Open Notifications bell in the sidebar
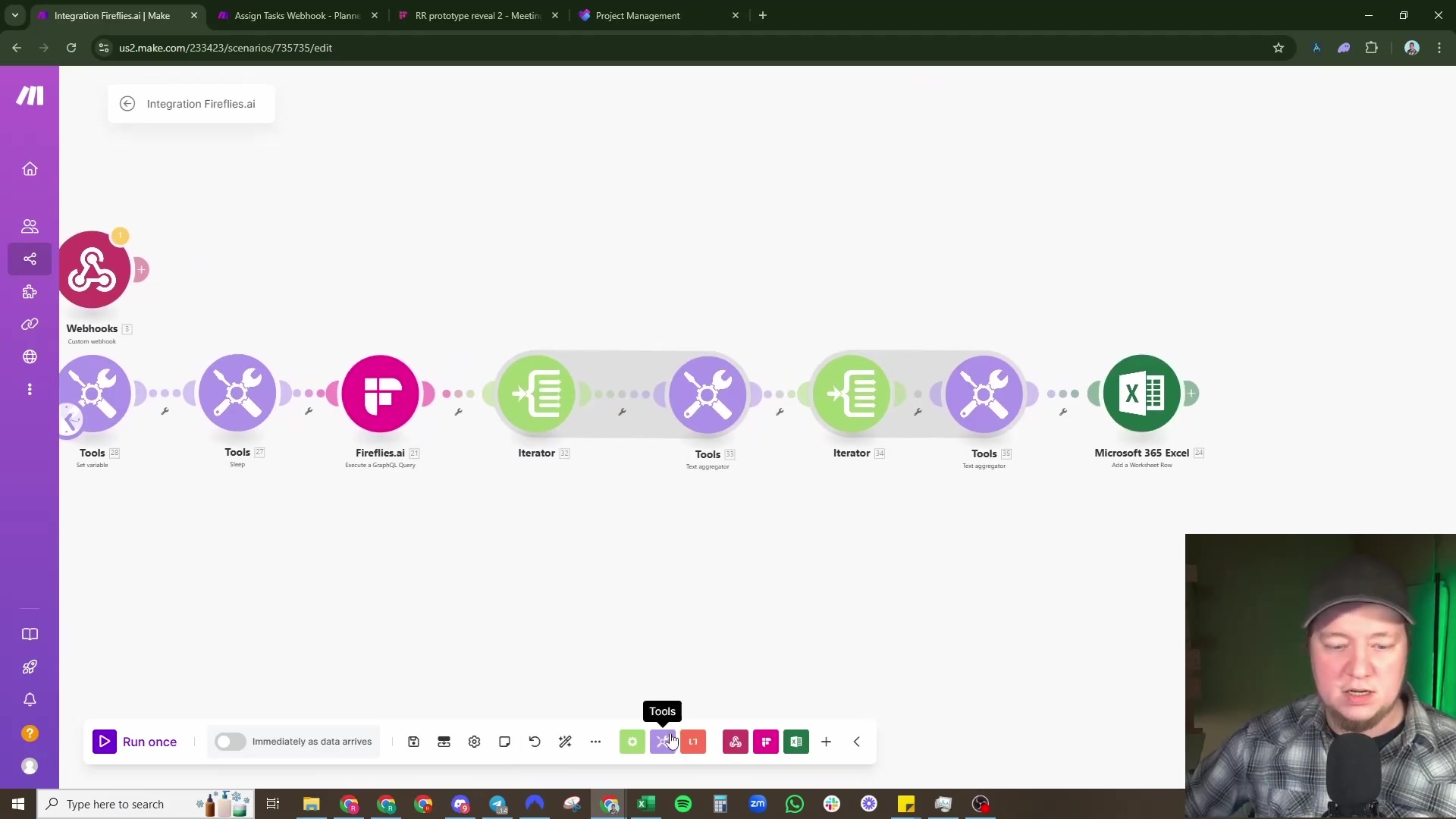Image resolution: width=1456 pixels, height=819 pixels. coord(30,700)
